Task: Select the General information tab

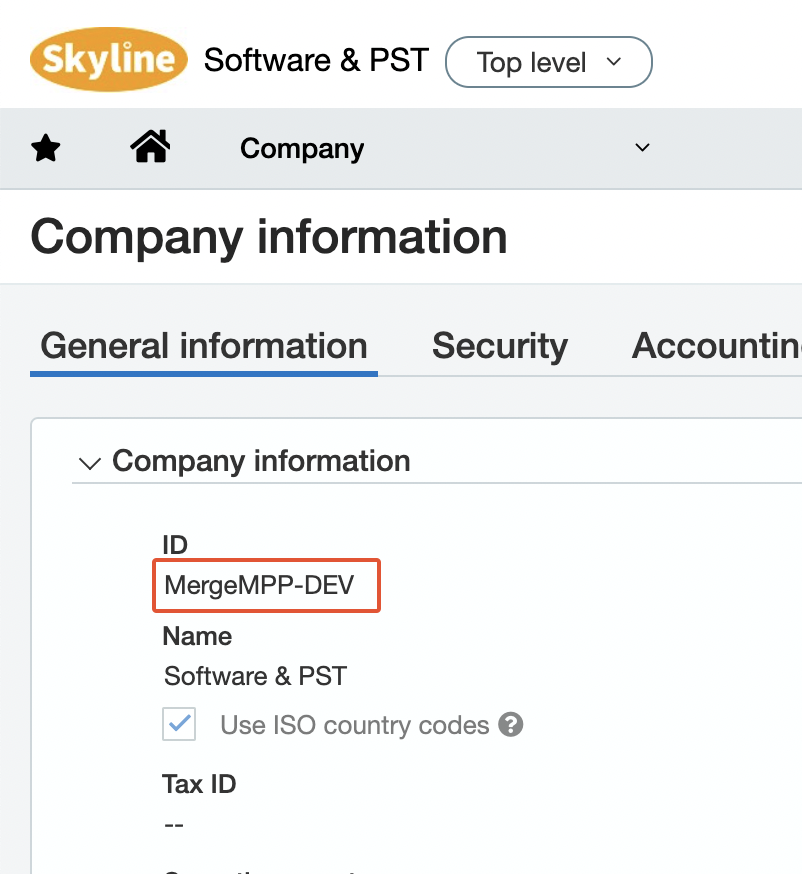Action: pos(204,346)
